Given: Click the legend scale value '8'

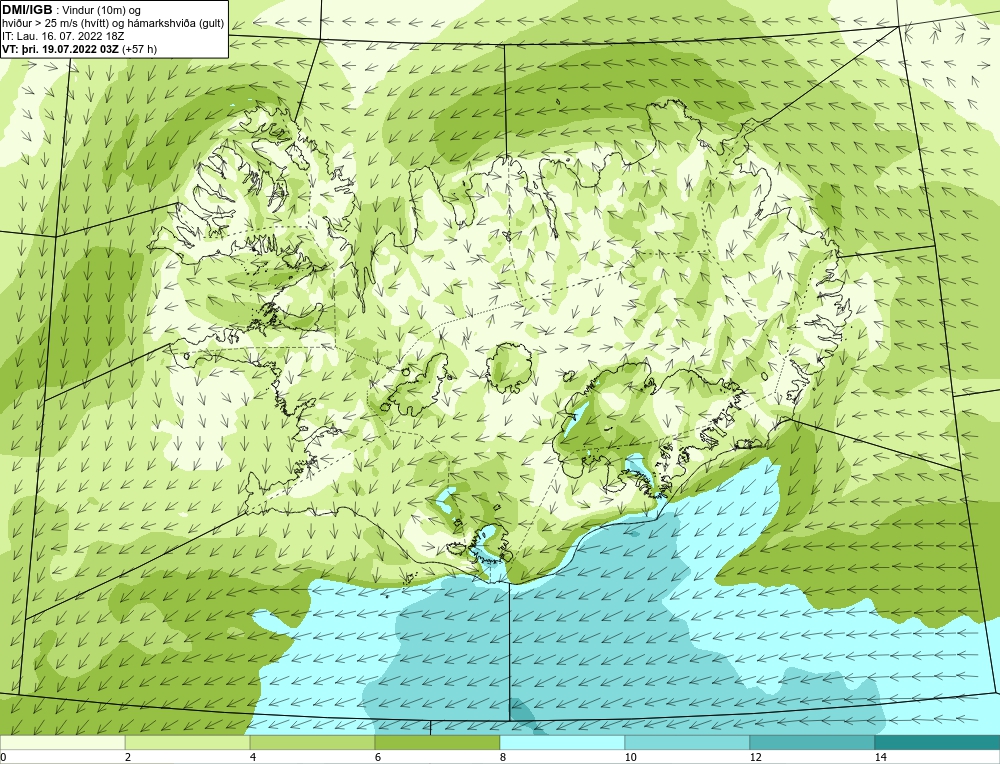Looking at the screenshot, I should 503,757.
